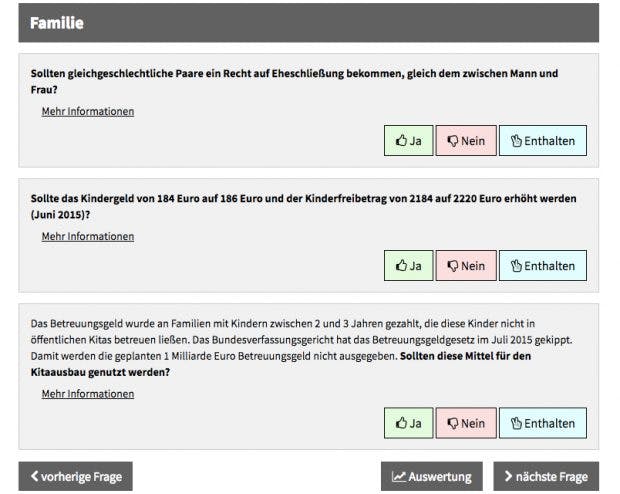The image size is (620, 494).
Task: Open the Auswertung results
Action: [x=432, y=476]
